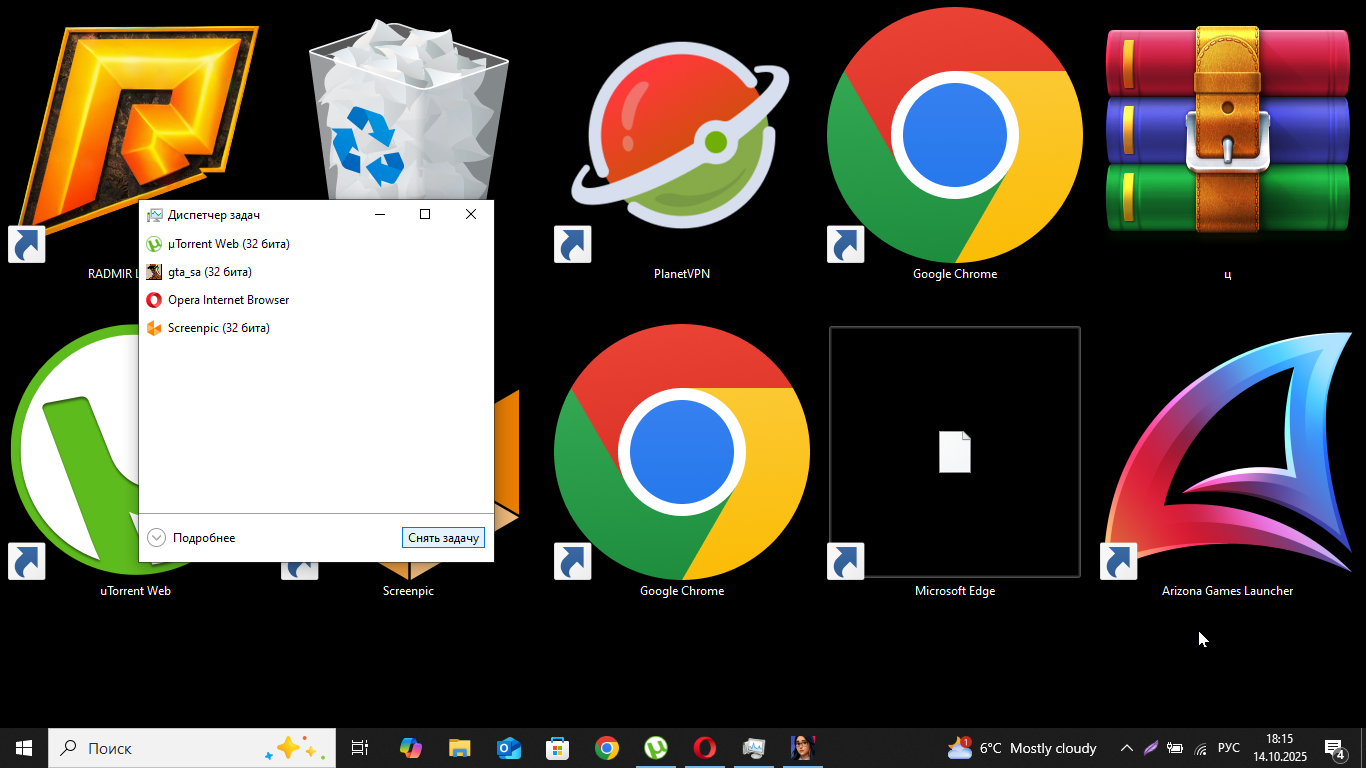Select Opera Internet Browser task row
This screenshot has width=1366, height=768.
coord(316,300)
